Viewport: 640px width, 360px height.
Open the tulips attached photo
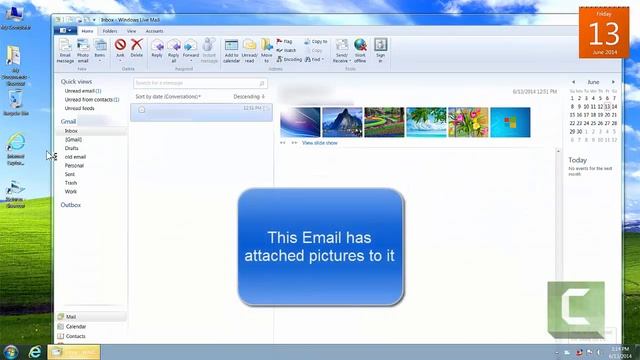(468, 122)
